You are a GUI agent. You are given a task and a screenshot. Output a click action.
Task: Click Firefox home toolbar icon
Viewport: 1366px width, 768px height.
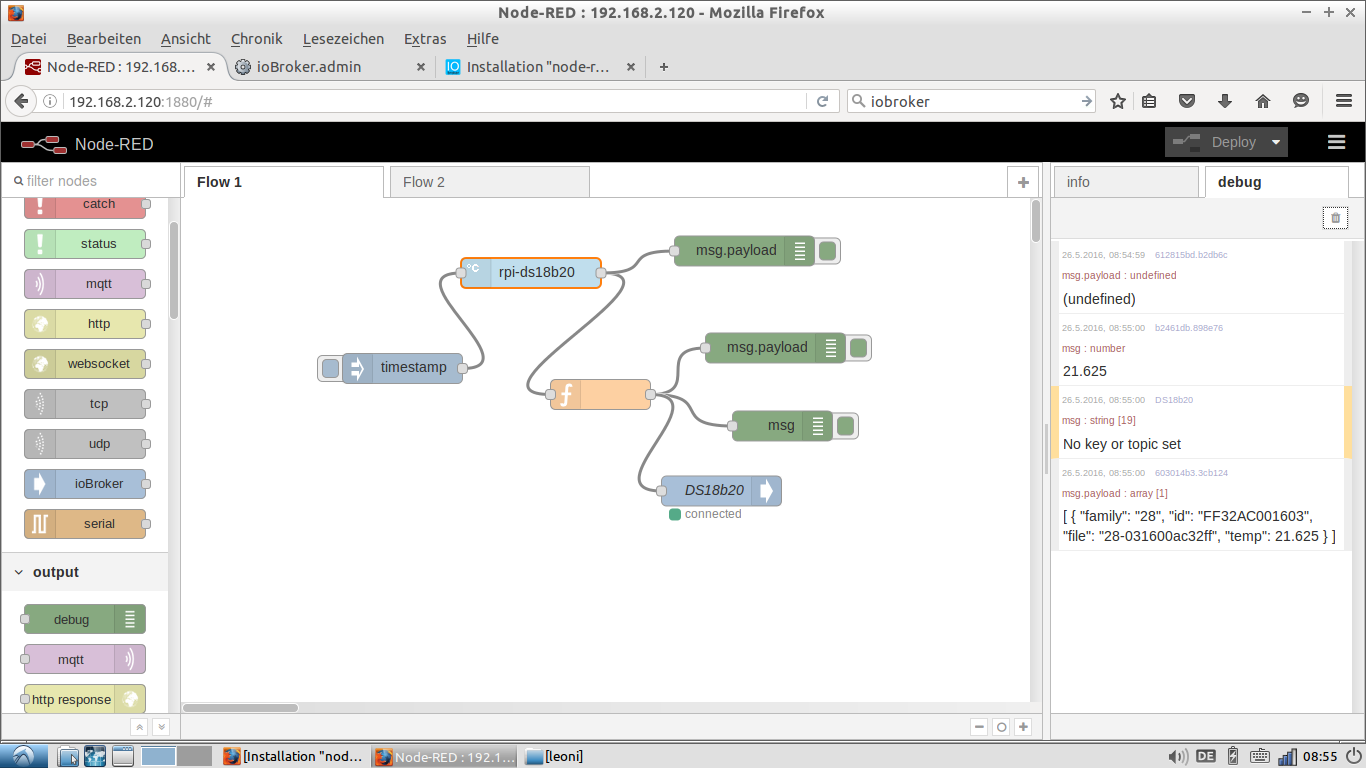(1262, 101)
